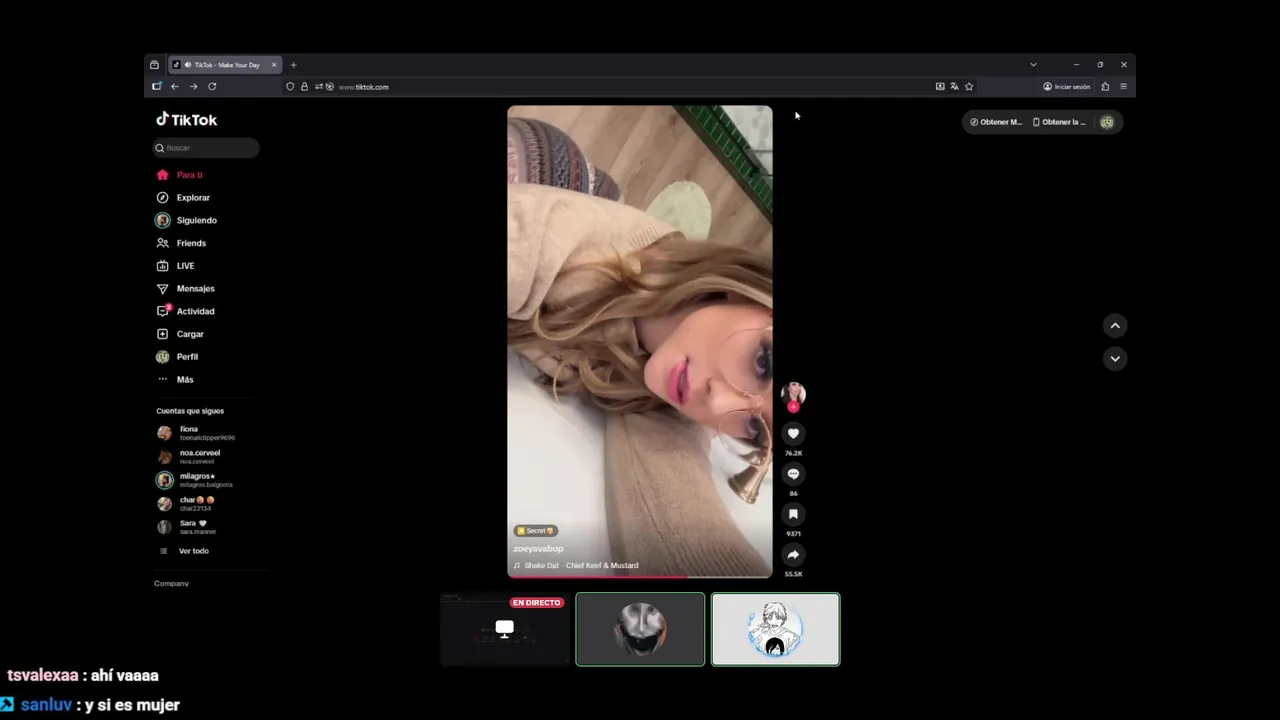Open the Para ti feed
The height and width of the screenshot is (720, 1280).
189,175
